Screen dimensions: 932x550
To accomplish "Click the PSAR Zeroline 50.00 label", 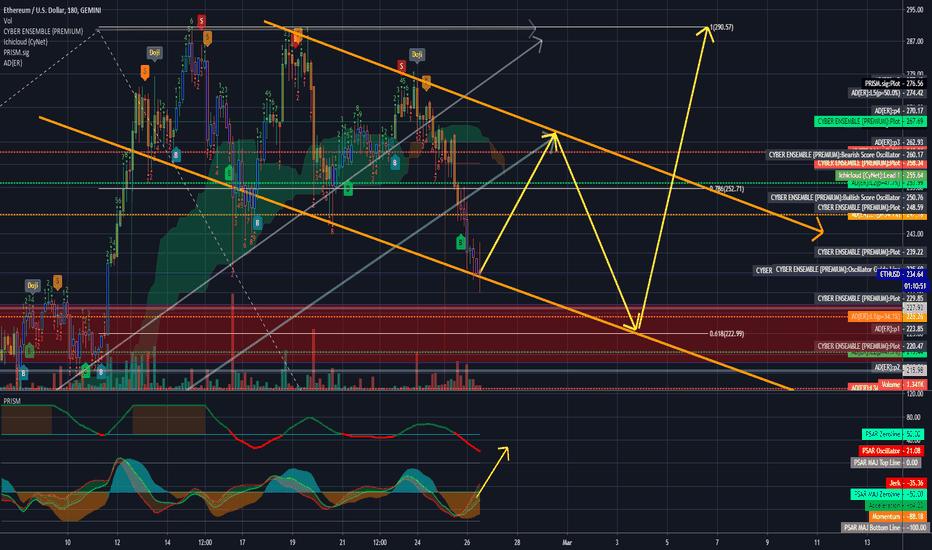I will click(894, 435).
